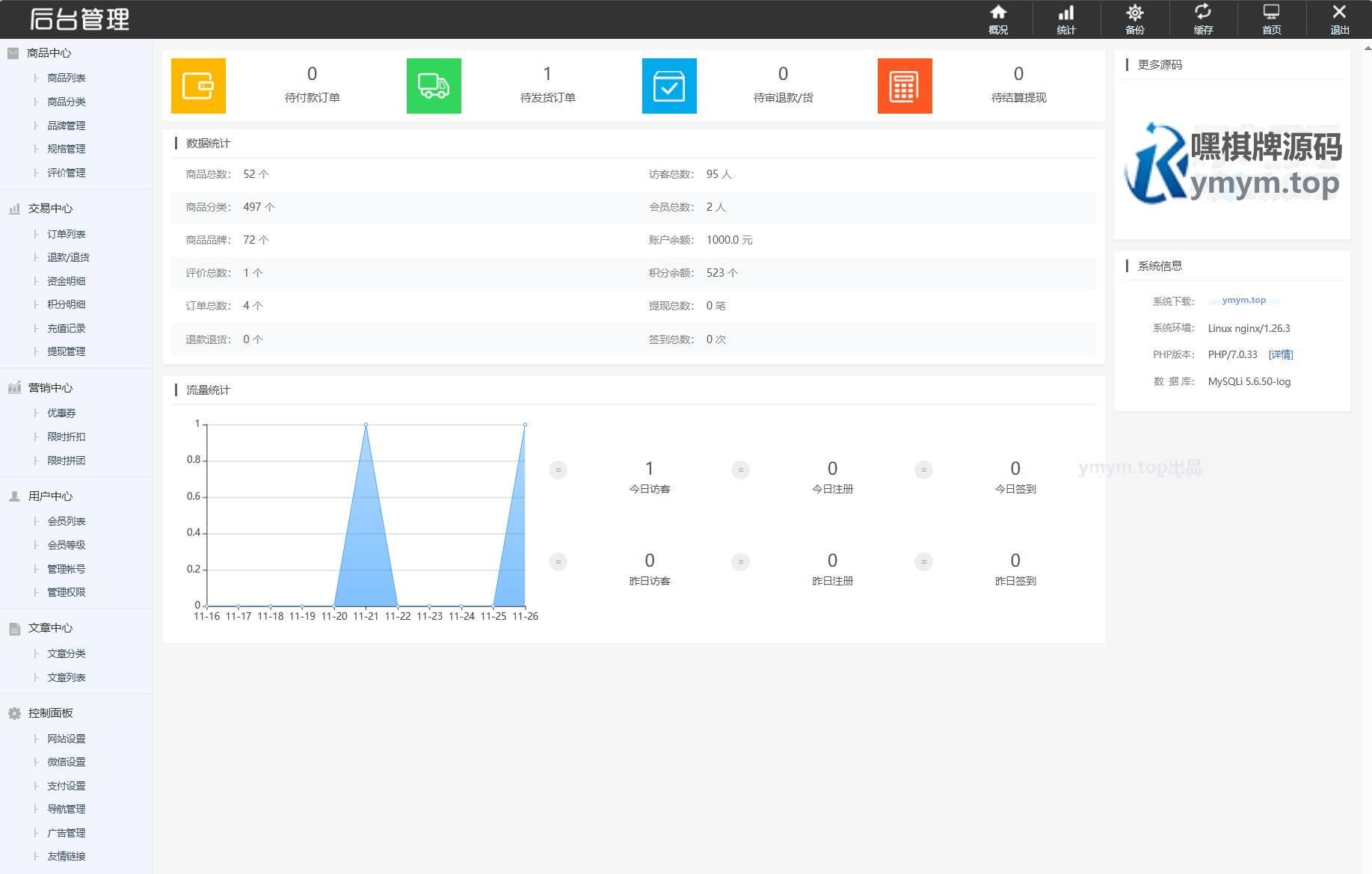Click the yellow wallet 待付款订单 icon
This screenshot has width=1372, height=874.
pos(198,86)
